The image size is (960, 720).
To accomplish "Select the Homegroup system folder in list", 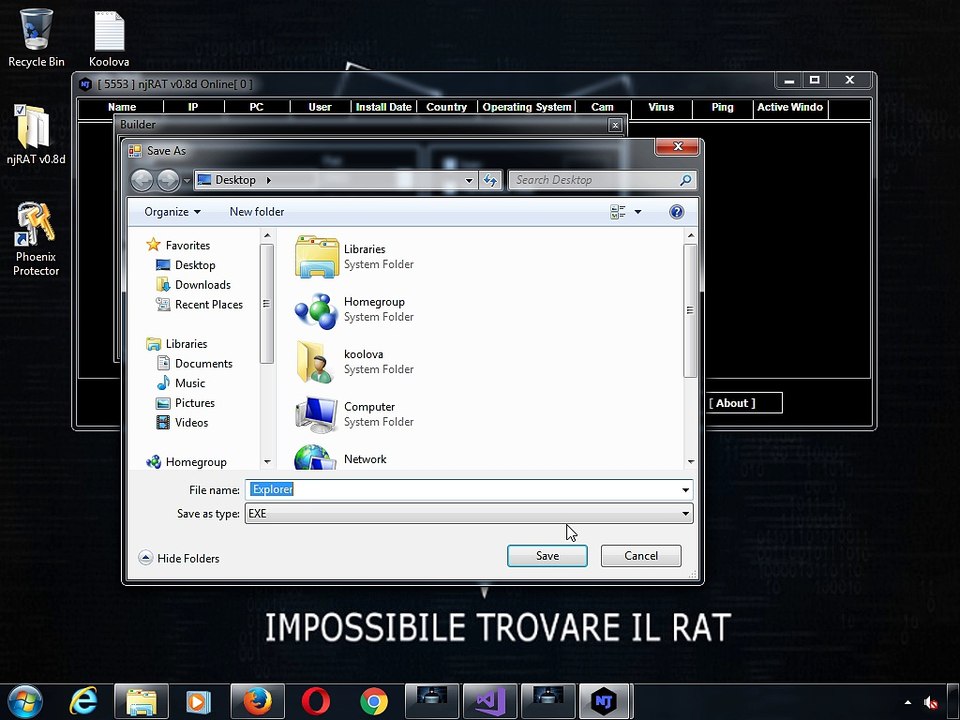I will tap(355, 309).
